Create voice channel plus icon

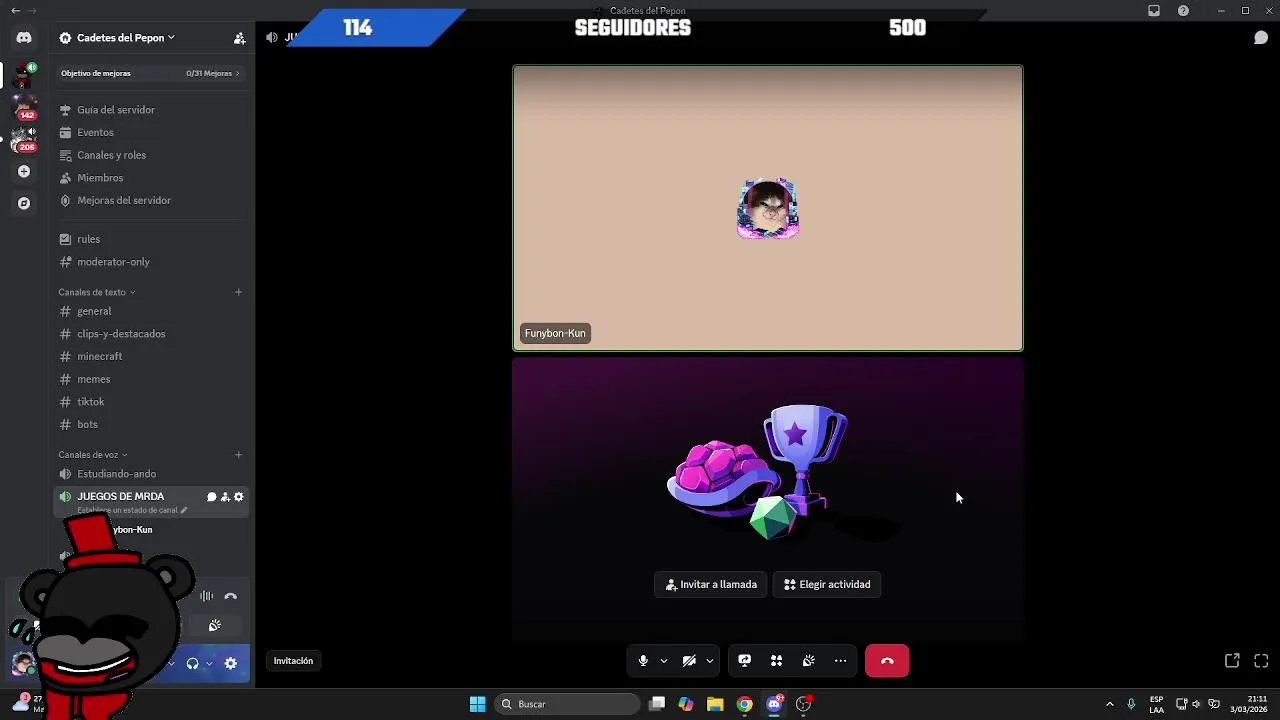(238, 455)
